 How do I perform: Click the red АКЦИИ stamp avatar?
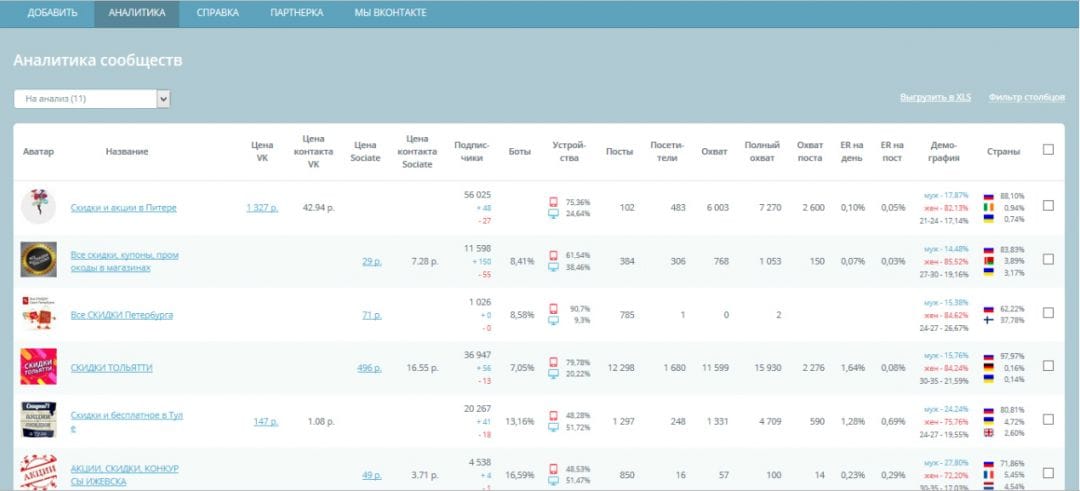click(39, 472)
